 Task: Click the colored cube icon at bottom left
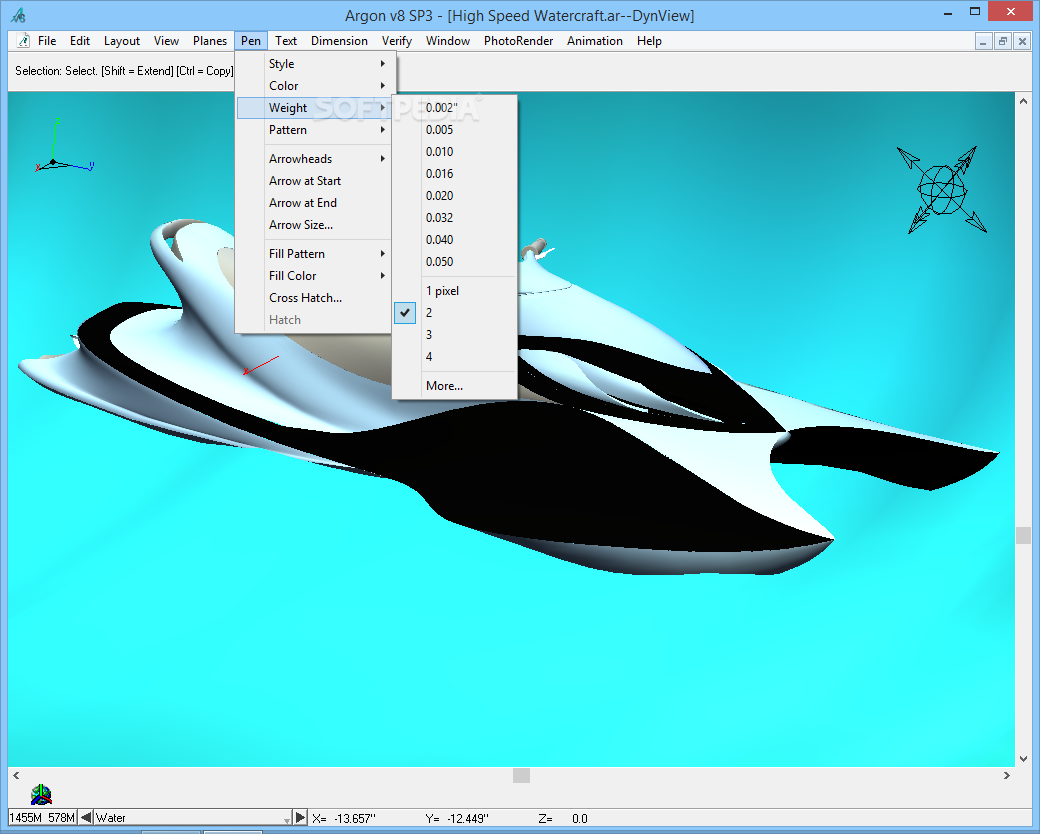pos(41,794)
